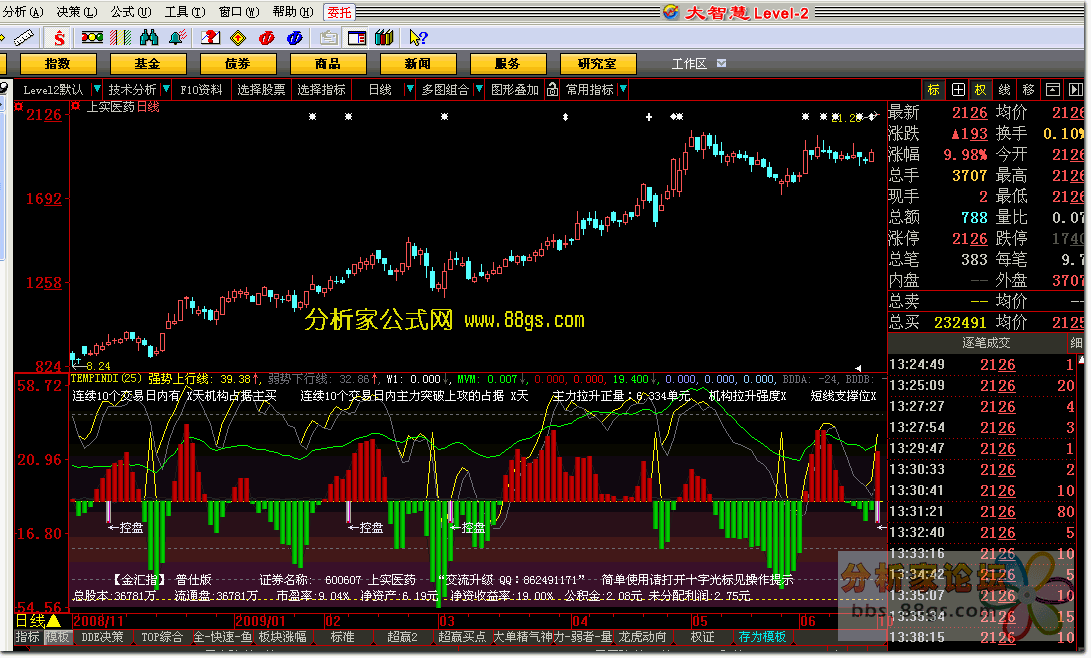This screenshot has width=1091, height=658.
Task: Click the 债券 yellow button
Action: [238, 63]
